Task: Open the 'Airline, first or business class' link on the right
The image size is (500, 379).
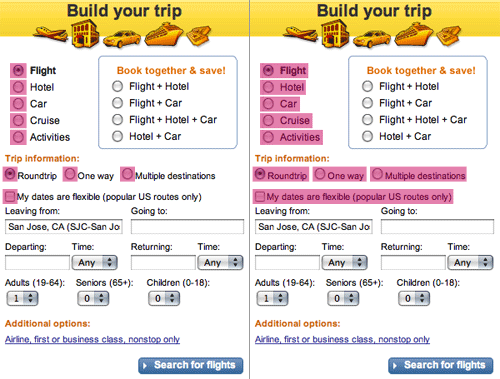Action: coord(342,339)
